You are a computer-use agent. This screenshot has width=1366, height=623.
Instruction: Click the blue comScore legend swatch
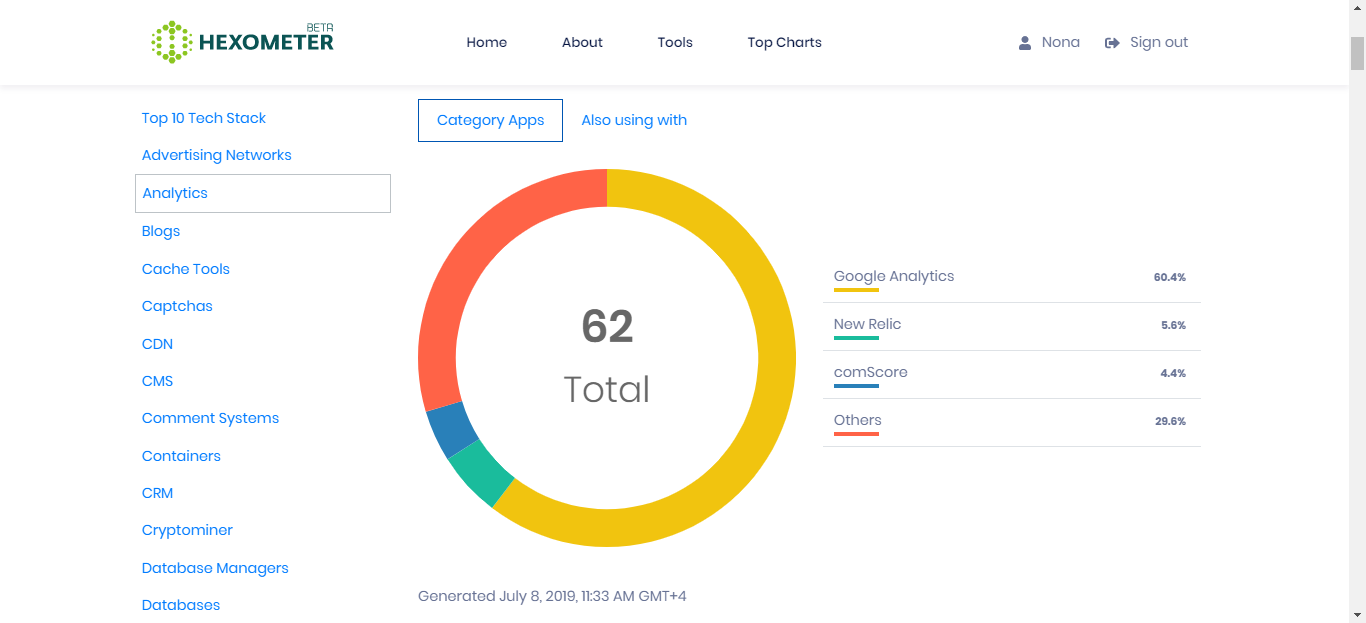pyautogui.click(x=856, y=386)
